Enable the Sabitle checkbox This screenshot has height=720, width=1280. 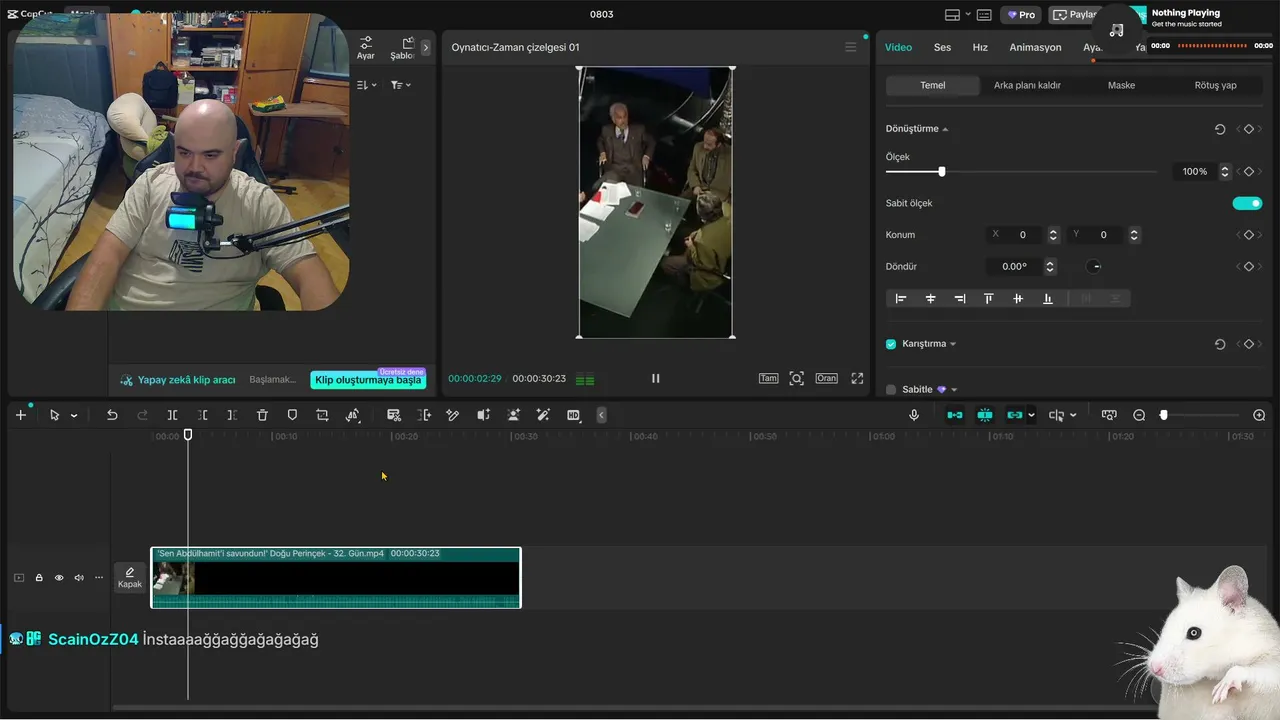(x=891, y=390)
